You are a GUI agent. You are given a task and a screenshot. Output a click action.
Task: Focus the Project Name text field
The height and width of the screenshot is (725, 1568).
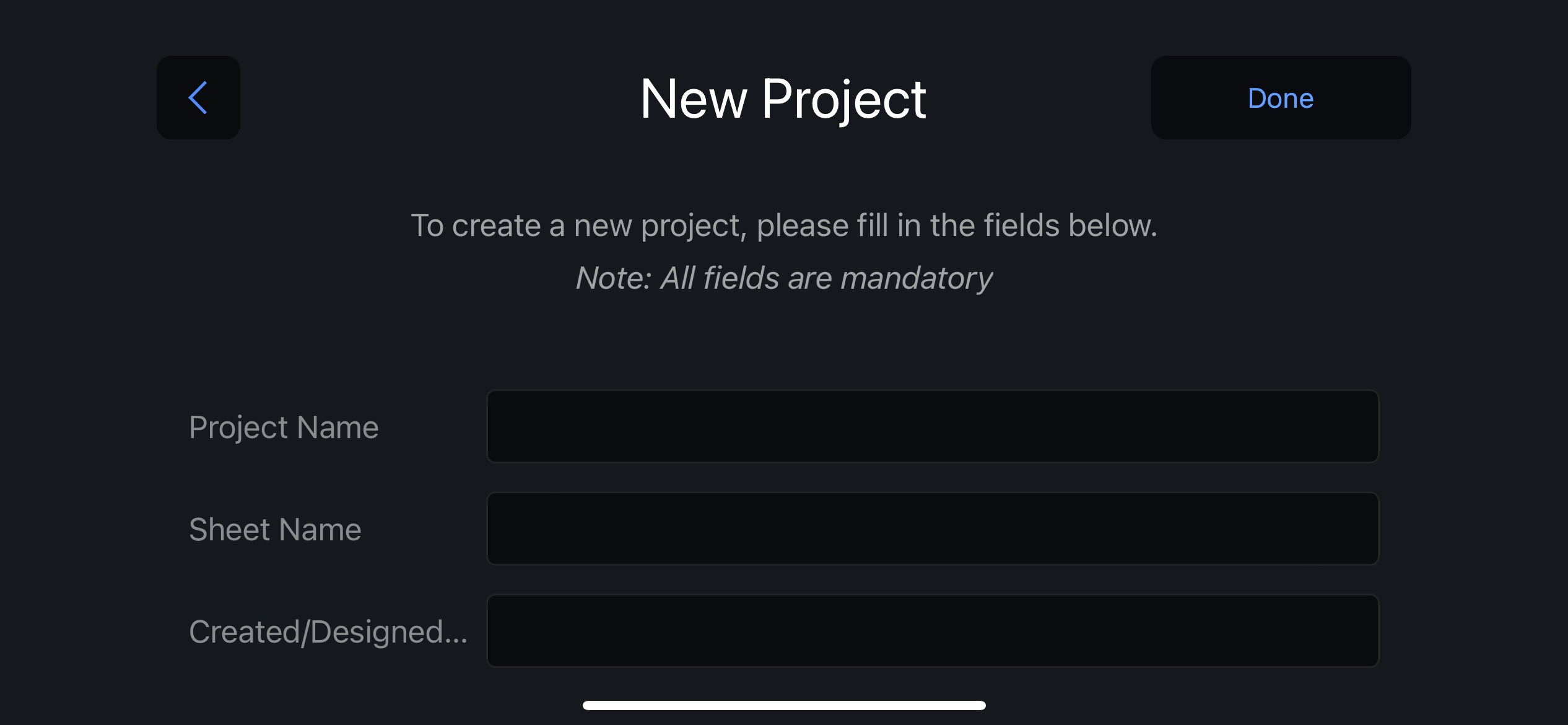coord(933,426)
